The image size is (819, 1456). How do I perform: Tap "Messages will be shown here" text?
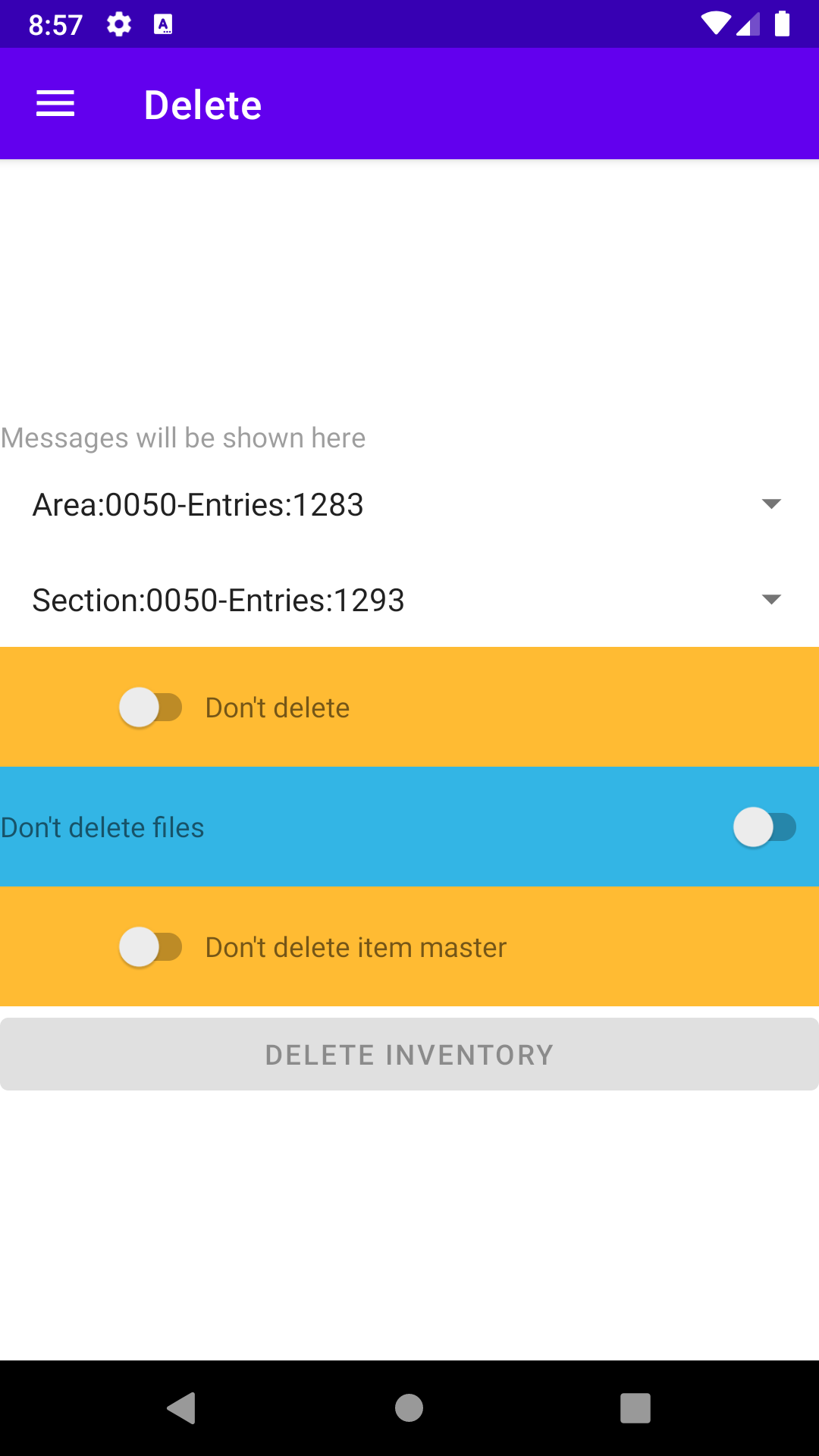click(184, 438)
